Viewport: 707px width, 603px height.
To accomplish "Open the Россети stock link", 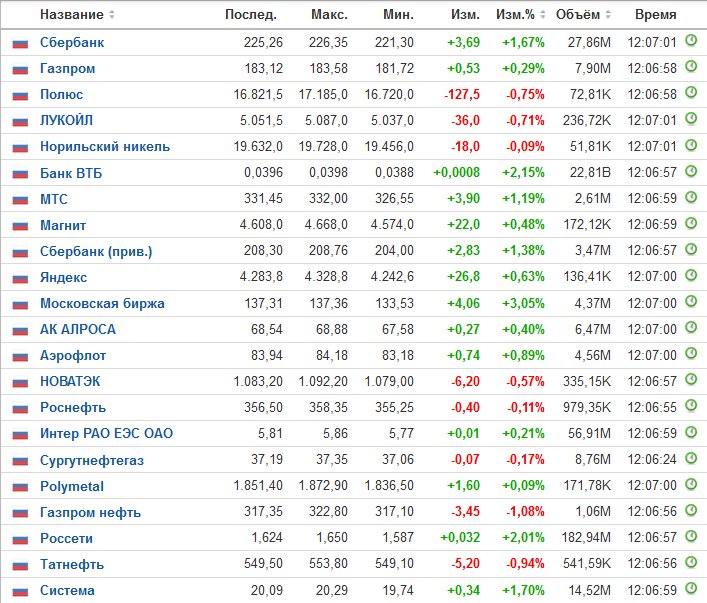I will [67, 538].
